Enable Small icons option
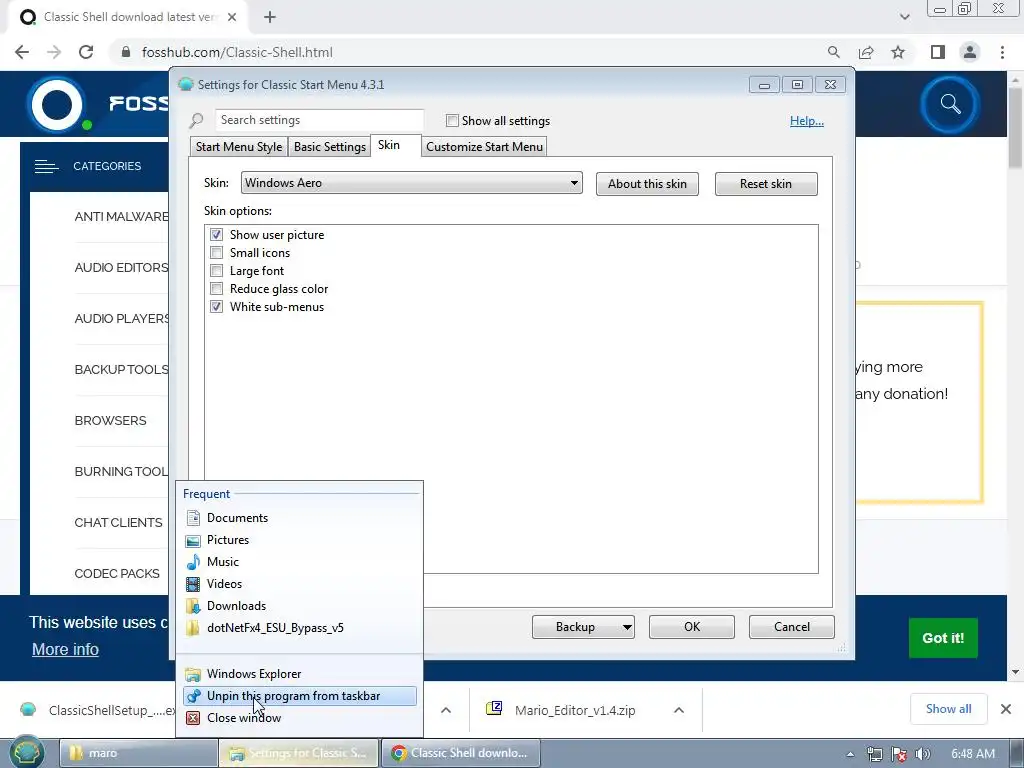Image resolution: width=1024 pixels, height=768 pixels. (x=216, y=253)
